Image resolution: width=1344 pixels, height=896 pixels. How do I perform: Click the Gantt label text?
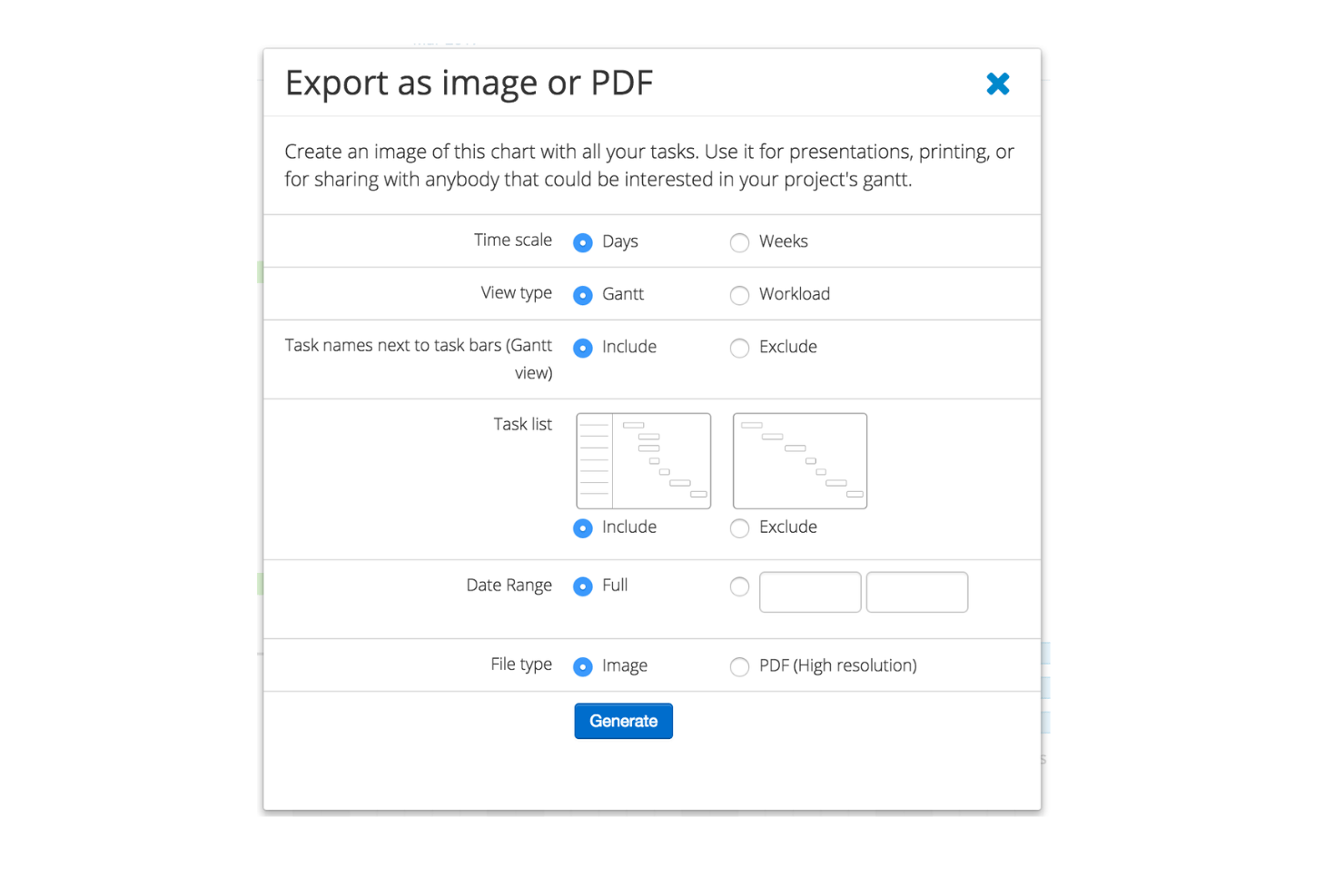pyautogui.click(x=623, y=294)
